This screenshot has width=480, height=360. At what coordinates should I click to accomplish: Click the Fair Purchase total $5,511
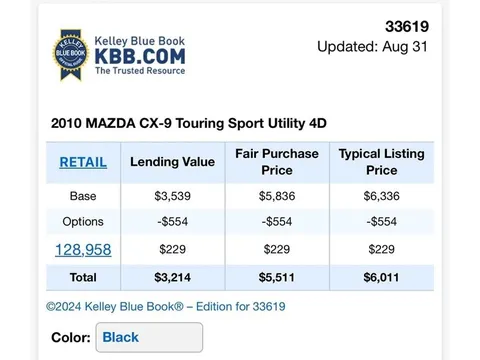(x=277, y=277)
